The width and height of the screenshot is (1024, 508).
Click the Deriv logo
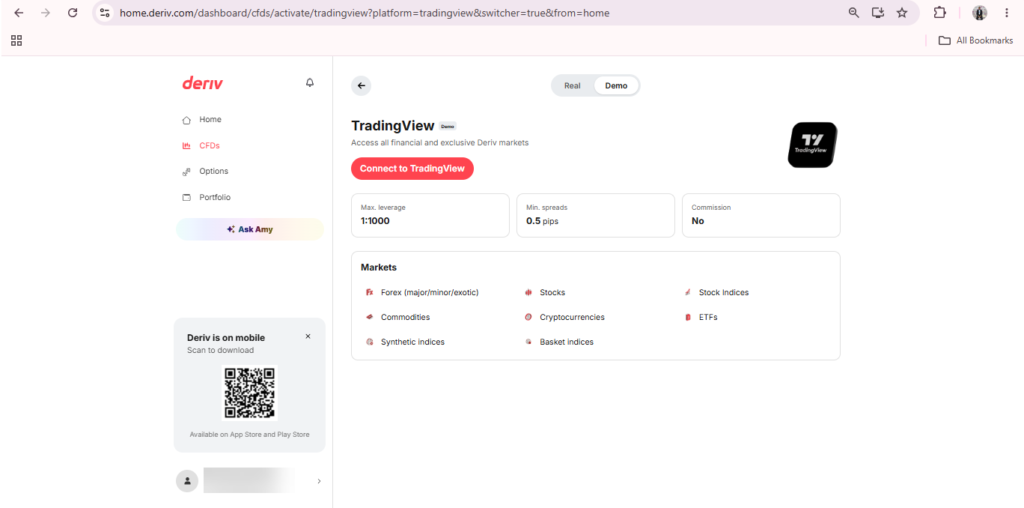[x=202, y=83]
